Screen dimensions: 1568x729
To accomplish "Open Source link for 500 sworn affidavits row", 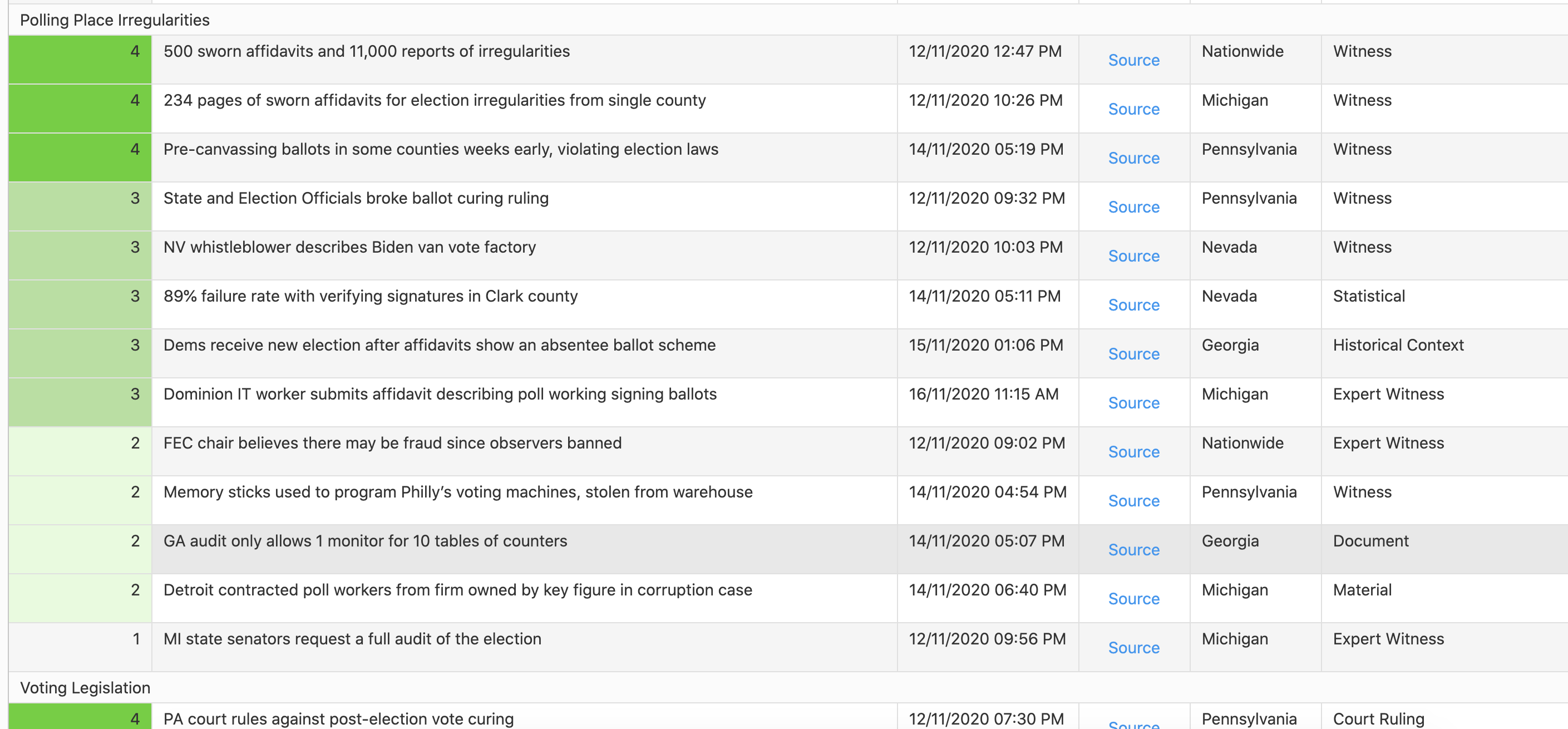I will coord(1133,60).
